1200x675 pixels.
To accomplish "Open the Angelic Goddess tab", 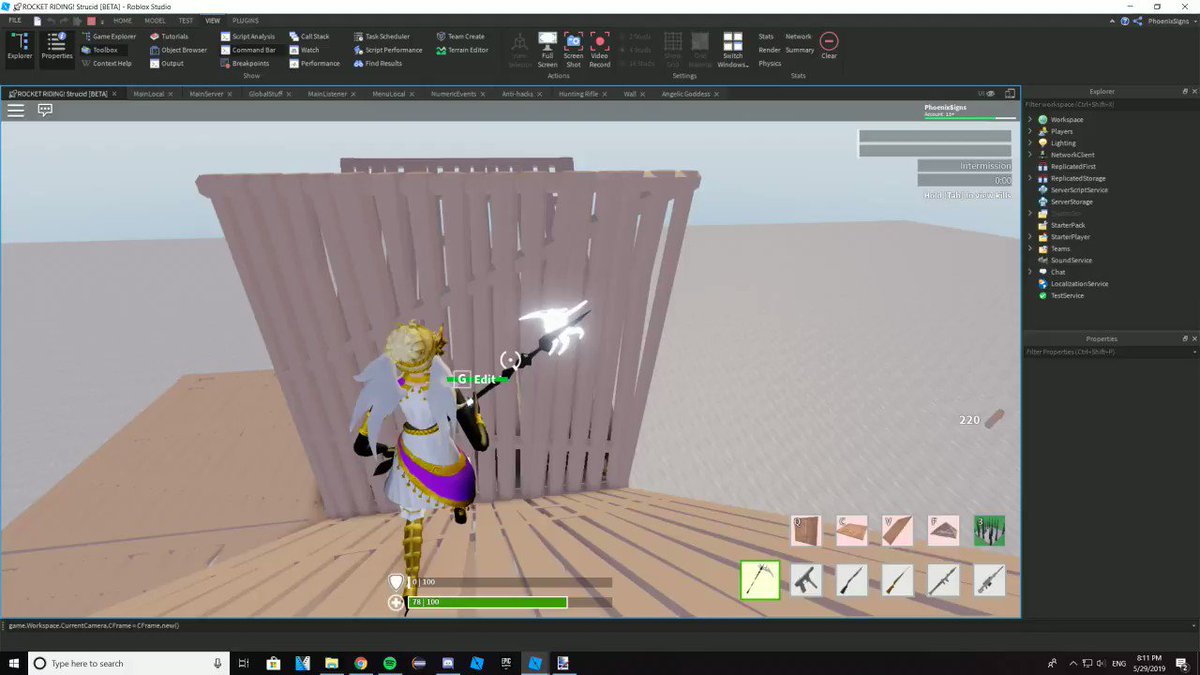I will 686,93.
